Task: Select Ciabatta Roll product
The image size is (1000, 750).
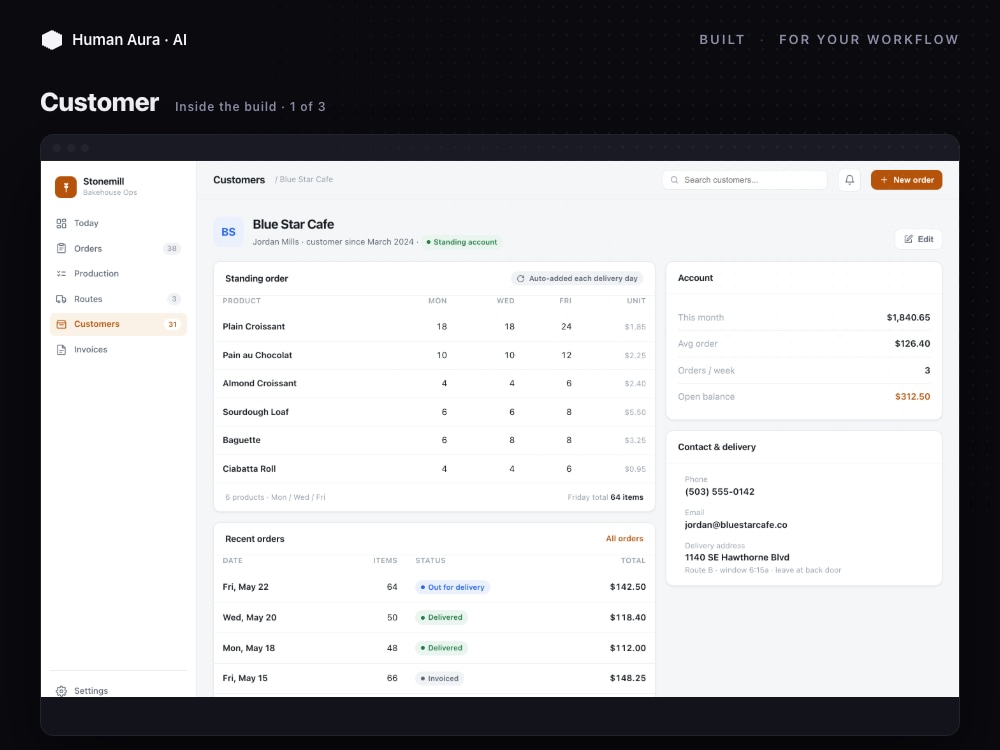Action: [x=249, y=469]
